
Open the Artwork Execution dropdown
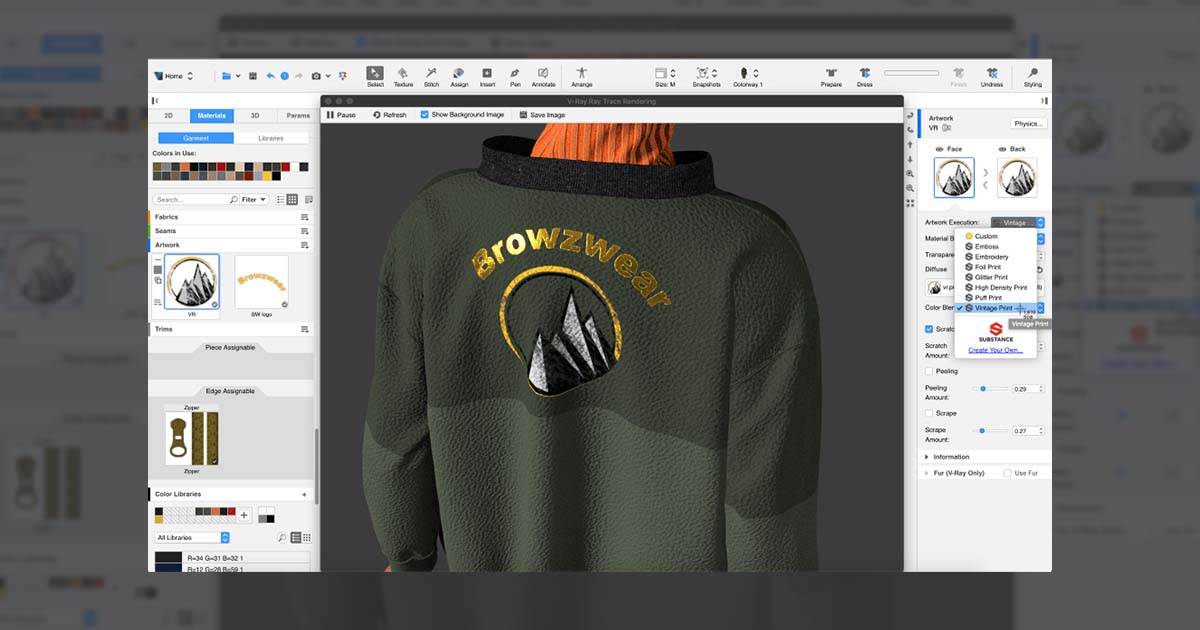(x=1018, y=223)
